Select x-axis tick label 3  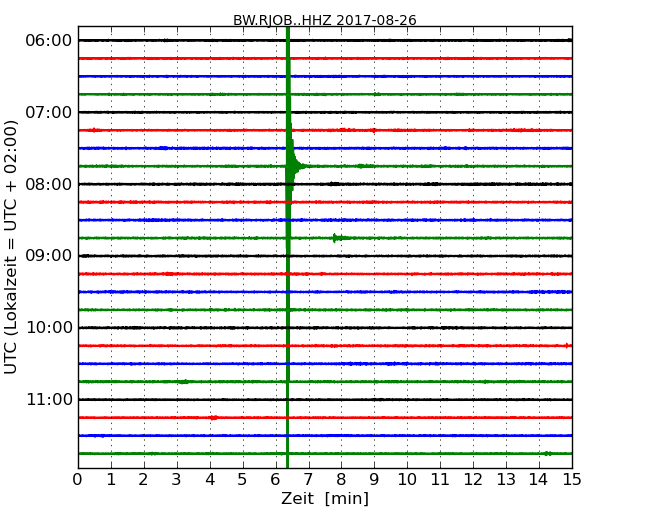coord(177,480)
